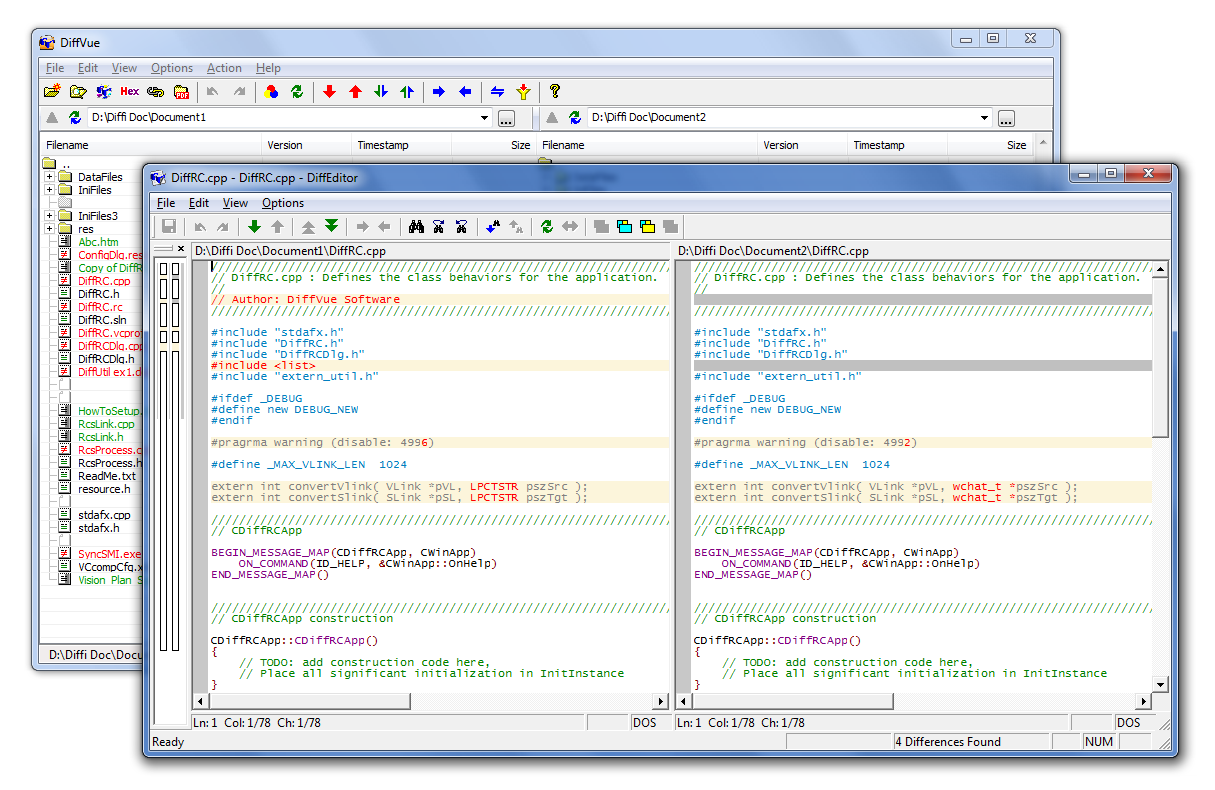Jump to last difference with double green arrow
Image resolution: width=1215 pixels, height=790 pixels.
point(332,227)
